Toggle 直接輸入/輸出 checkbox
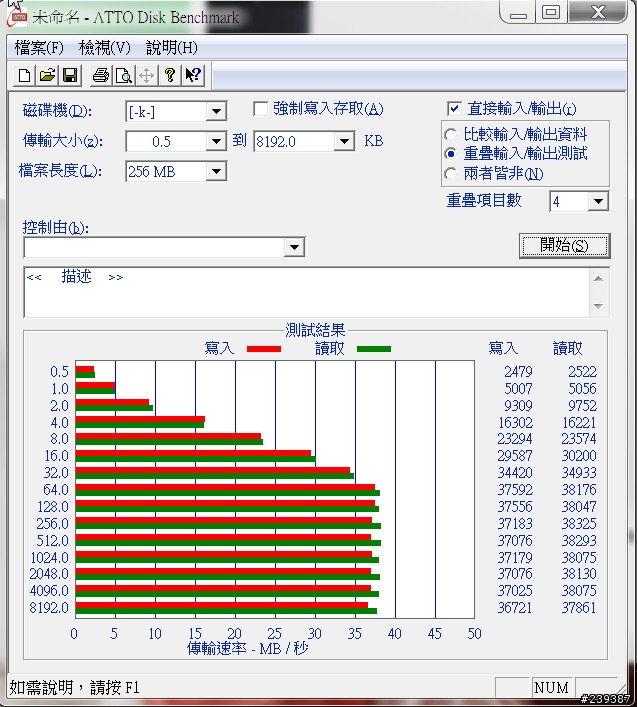The width and height of the screenshot is (637, 707). (454, 109)
